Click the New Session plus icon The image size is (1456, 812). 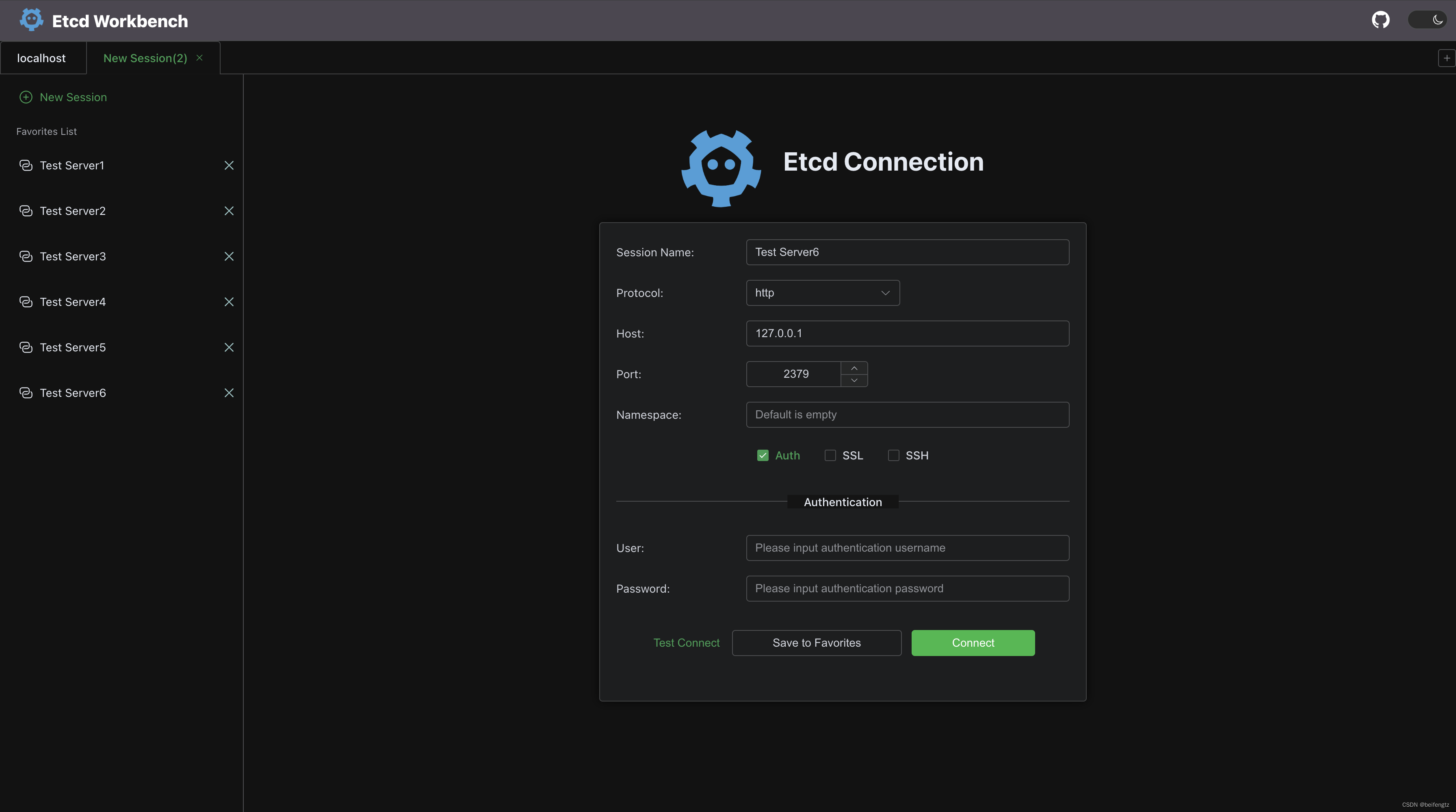[x=26, y=97]
